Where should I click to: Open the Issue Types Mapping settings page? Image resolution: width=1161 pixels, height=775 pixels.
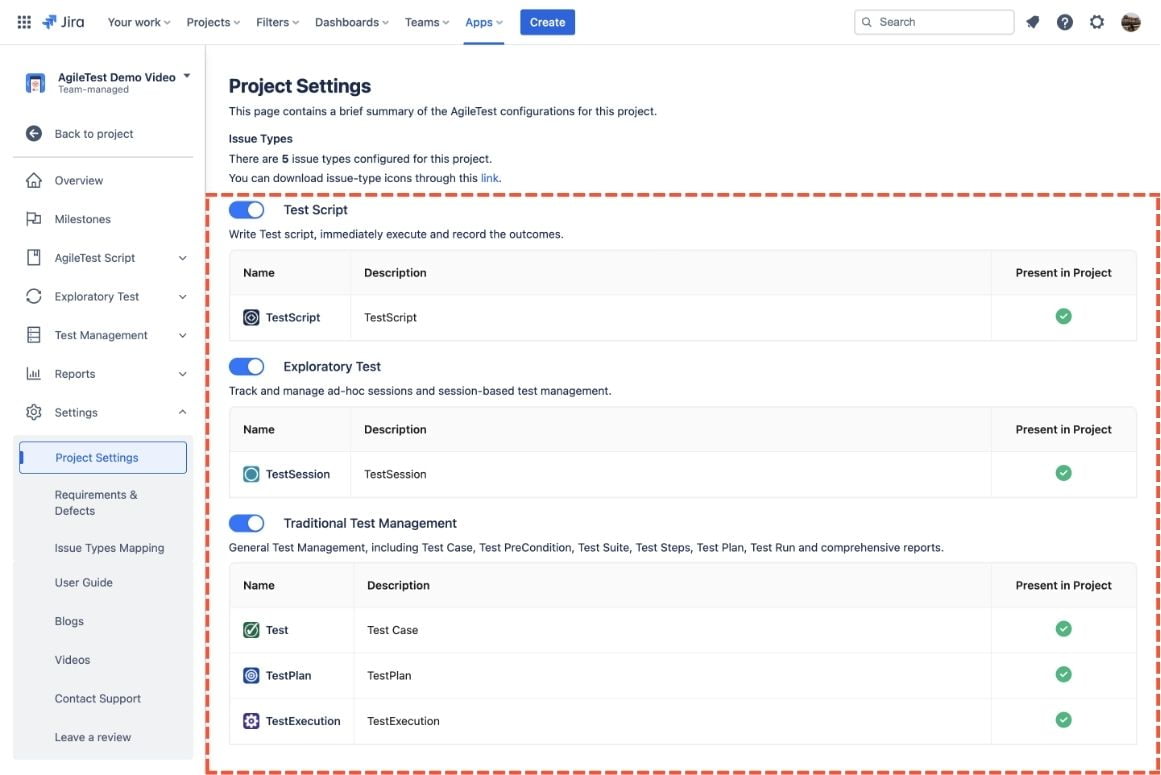[x=109, y=548]
